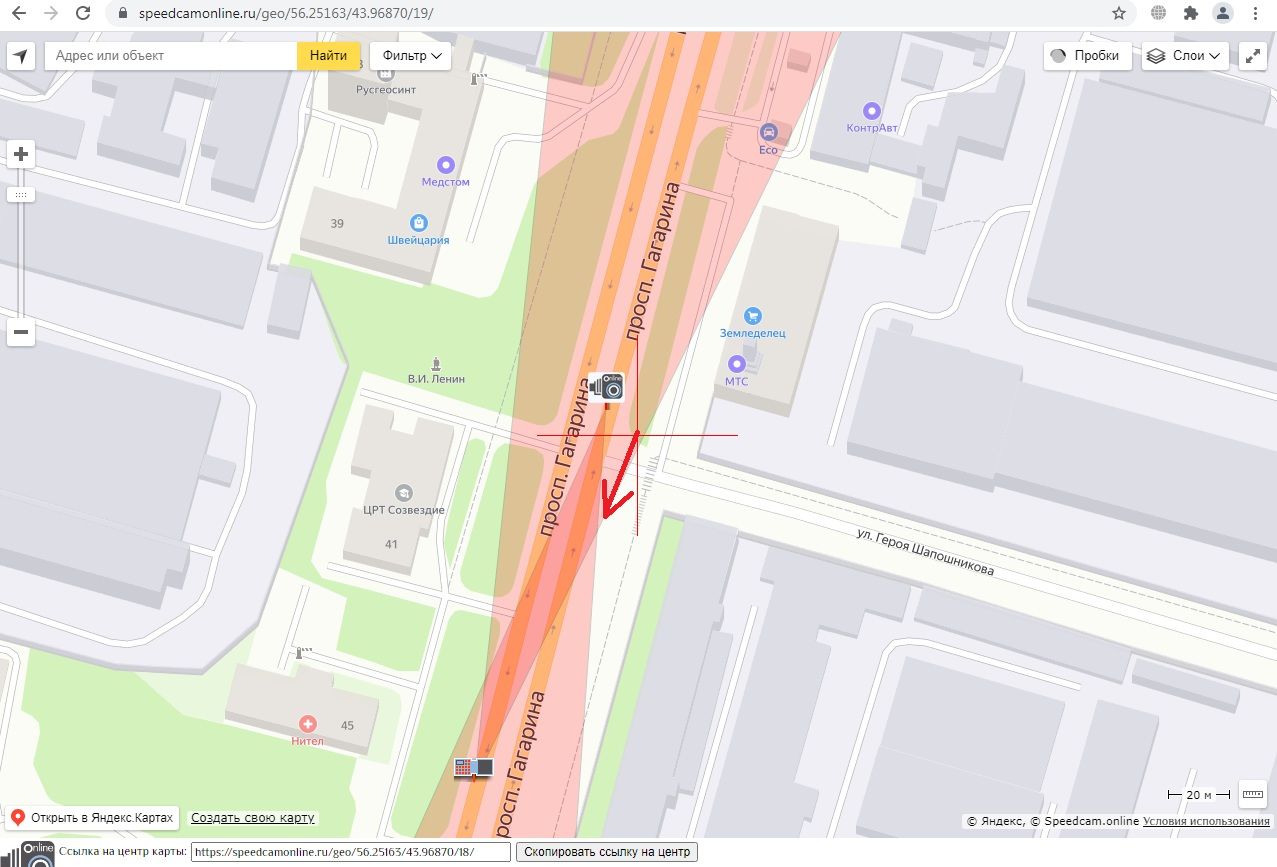Viewport: 1277px width, 867px height.
Task: Expand the Фильтр dropdown
Action: [411, 56]
